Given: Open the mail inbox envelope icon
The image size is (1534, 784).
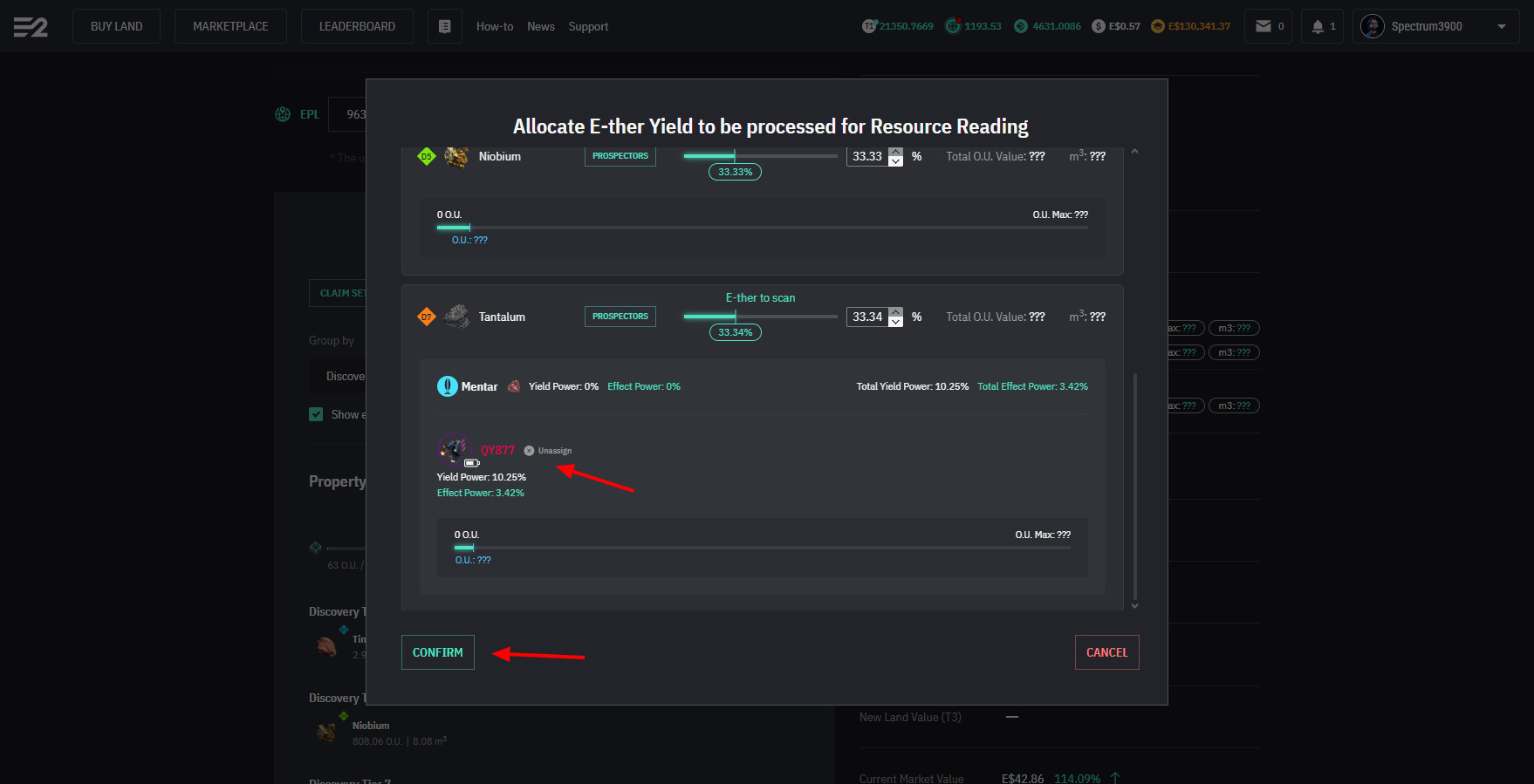Looking at the screenshot, I should click(x=1263, y=26).
